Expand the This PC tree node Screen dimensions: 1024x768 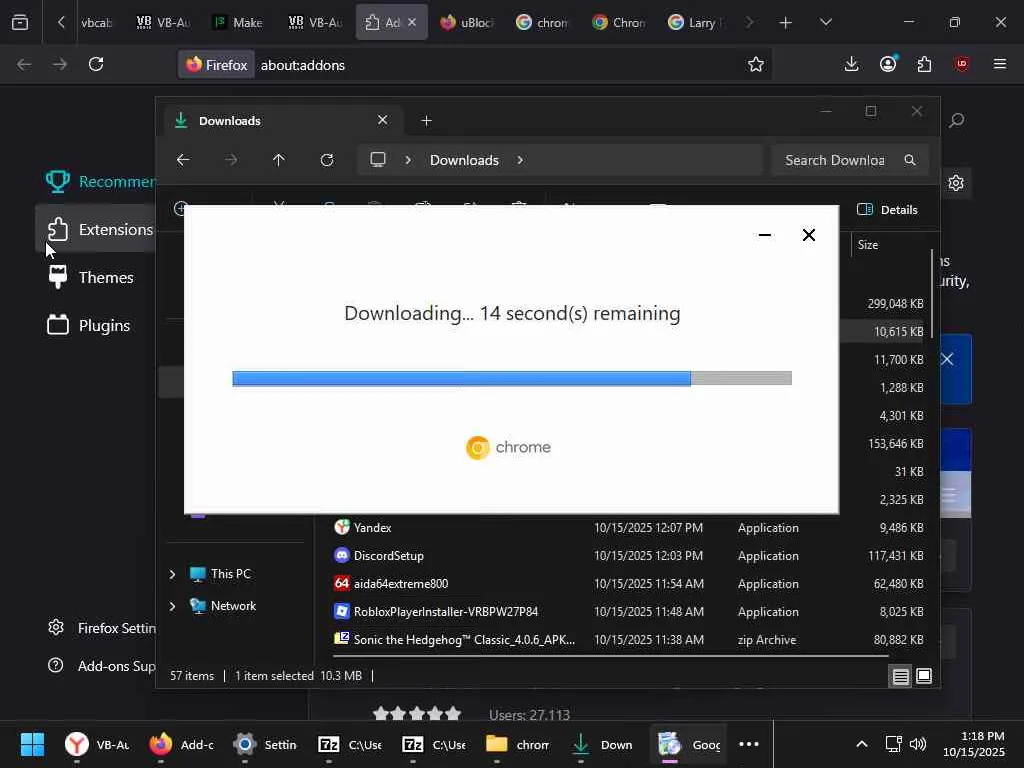pyautogui.click(x=172, y=574)
